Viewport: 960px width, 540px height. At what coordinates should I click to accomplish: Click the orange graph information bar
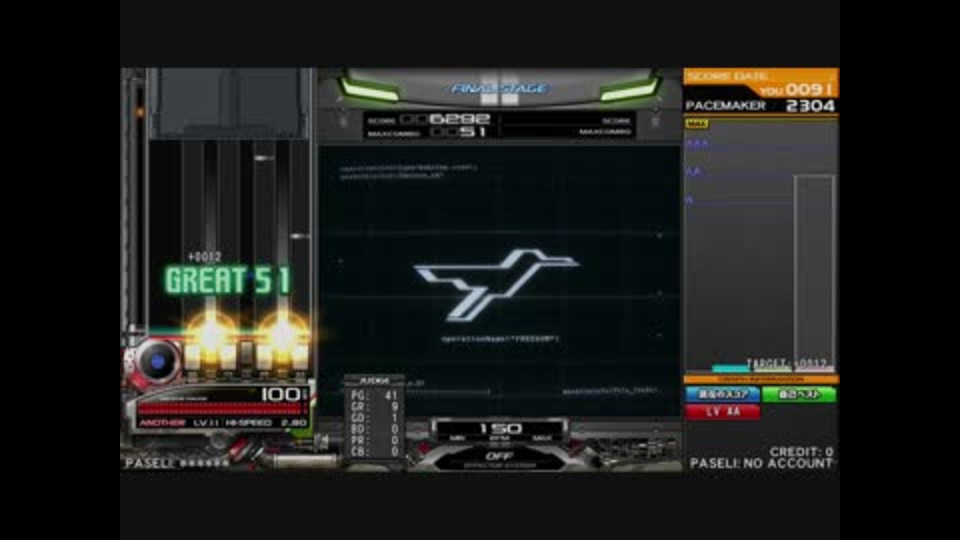pos(760,380)
